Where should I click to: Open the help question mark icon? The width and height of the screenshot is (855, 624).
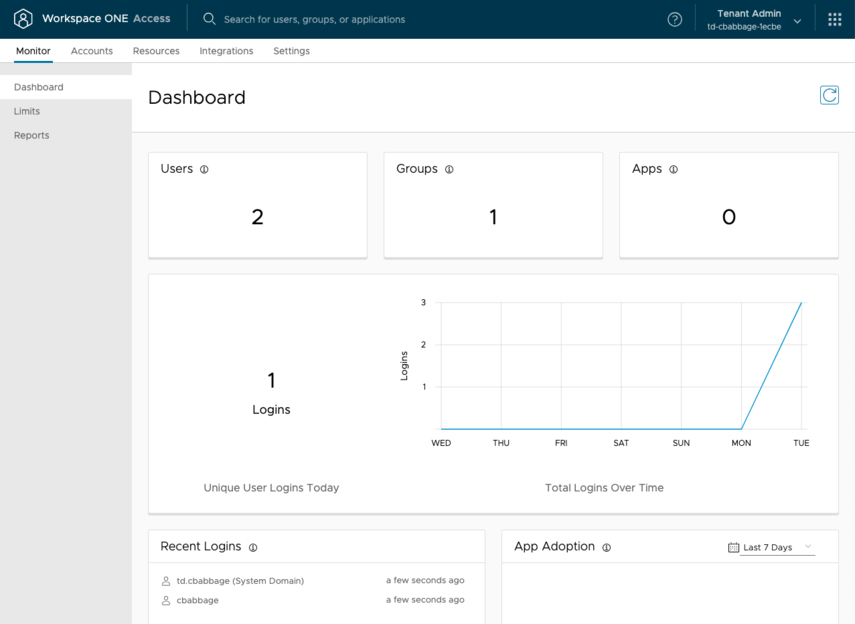675,20
